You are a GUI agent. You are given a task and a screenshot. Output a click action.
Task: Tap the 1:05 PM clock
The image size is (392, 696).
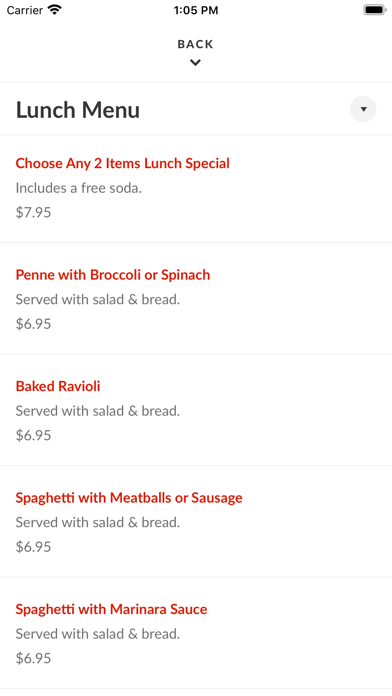click(196, 10)
